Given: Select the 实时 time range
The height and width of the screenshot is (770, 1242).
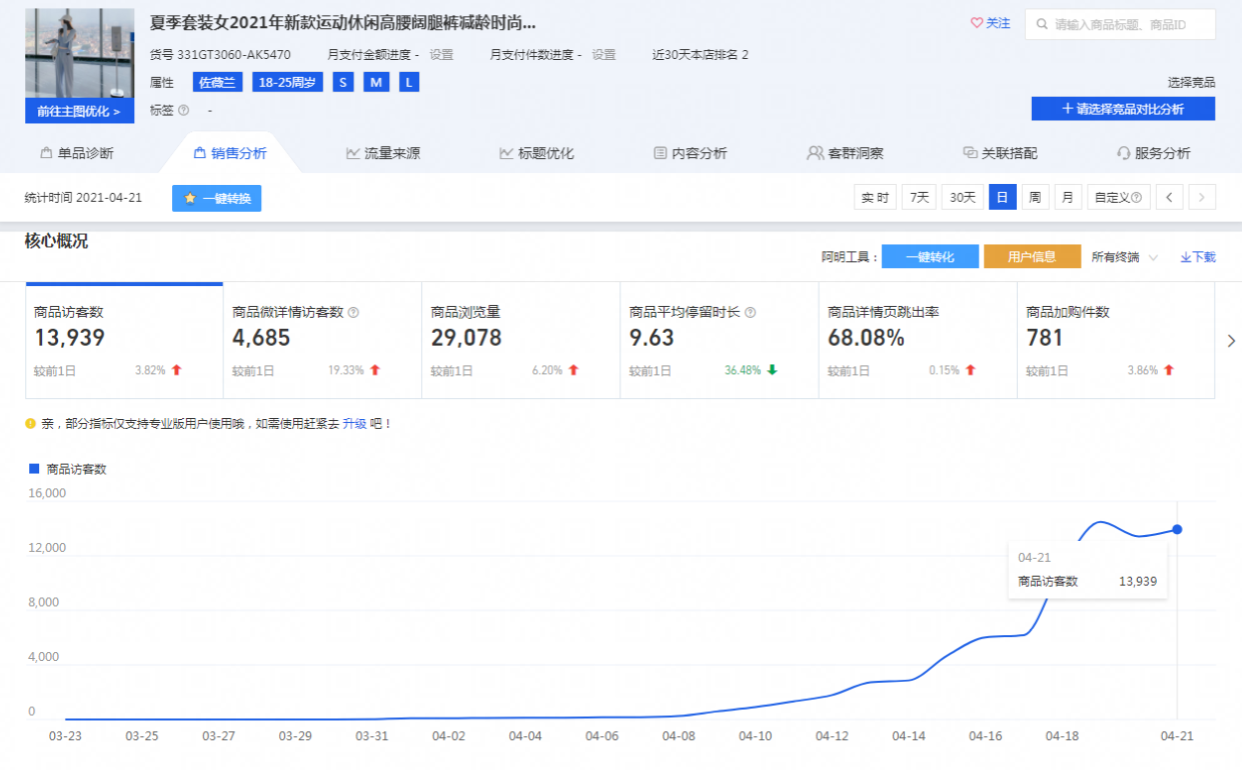Looking at the screenshot, I should pos(875,197).
